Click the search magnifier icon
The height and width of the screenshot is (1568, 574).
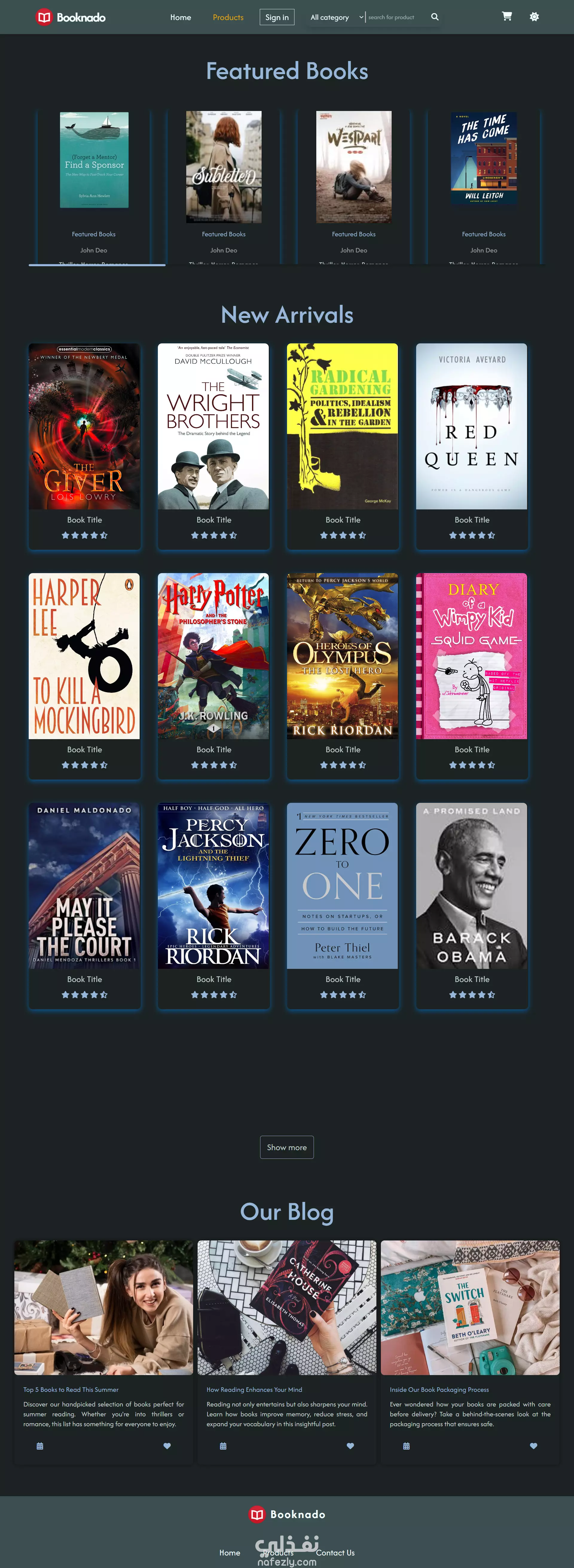435,17
